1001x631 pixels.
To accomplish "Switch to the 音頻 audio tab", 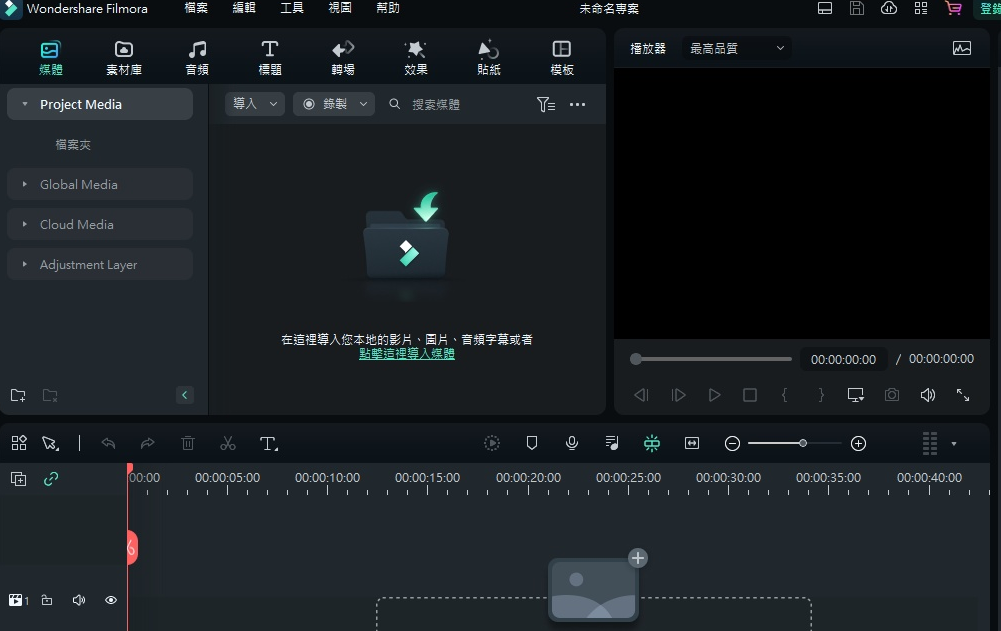I will point(197,57).
